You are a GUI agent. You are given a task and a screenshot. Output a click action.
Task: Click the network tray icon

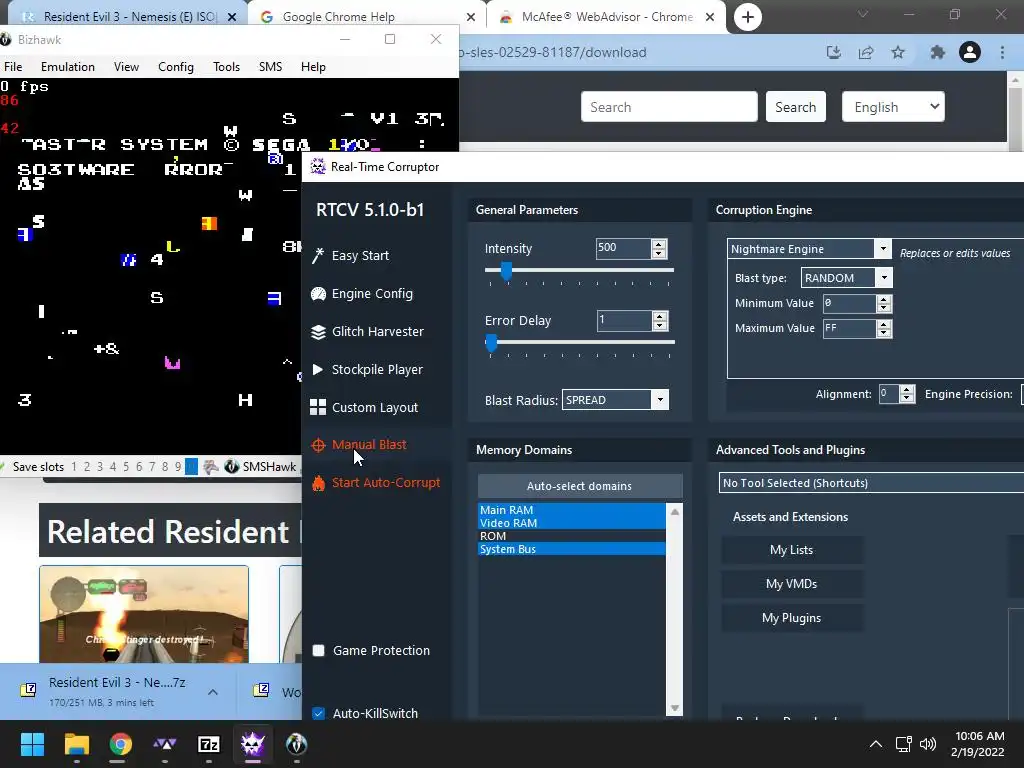tap(903, 744)
